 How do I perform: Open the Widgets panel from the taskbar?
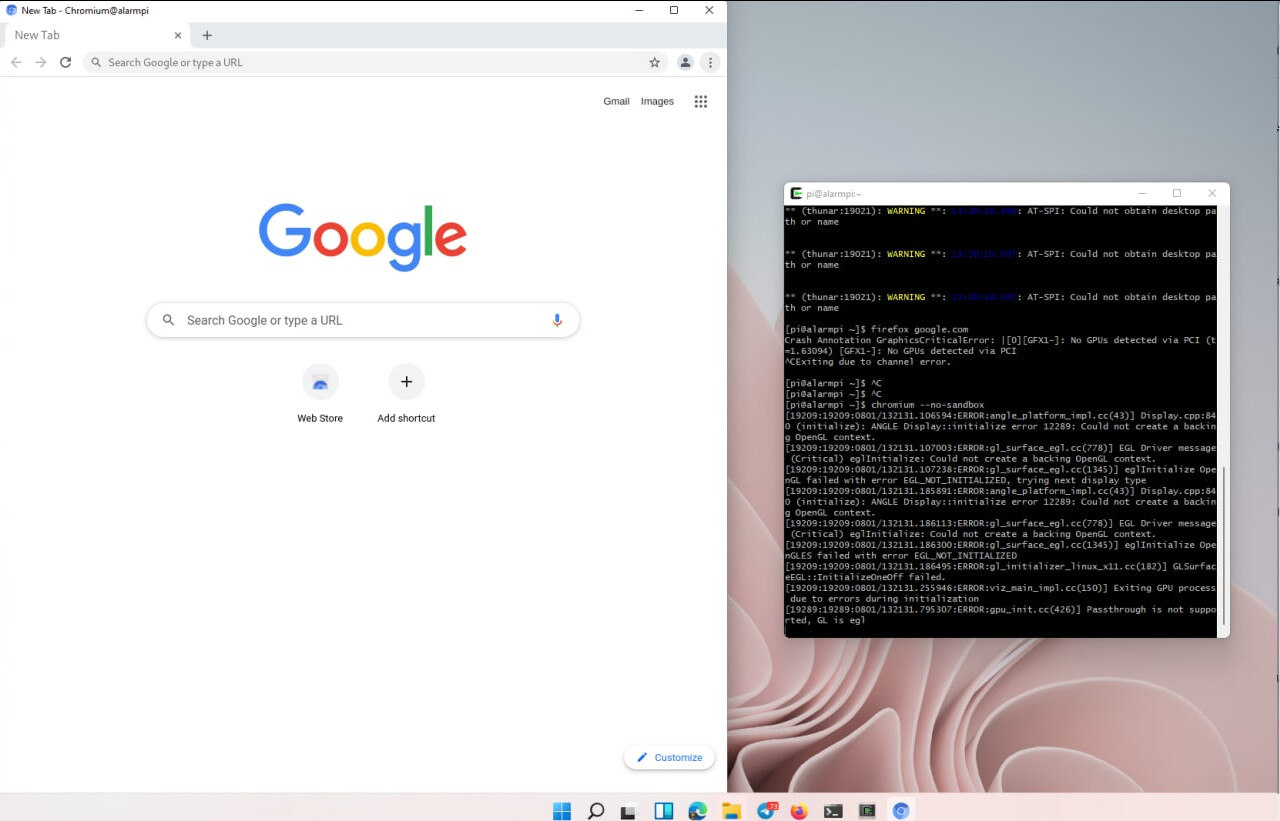tap(664, 811)
